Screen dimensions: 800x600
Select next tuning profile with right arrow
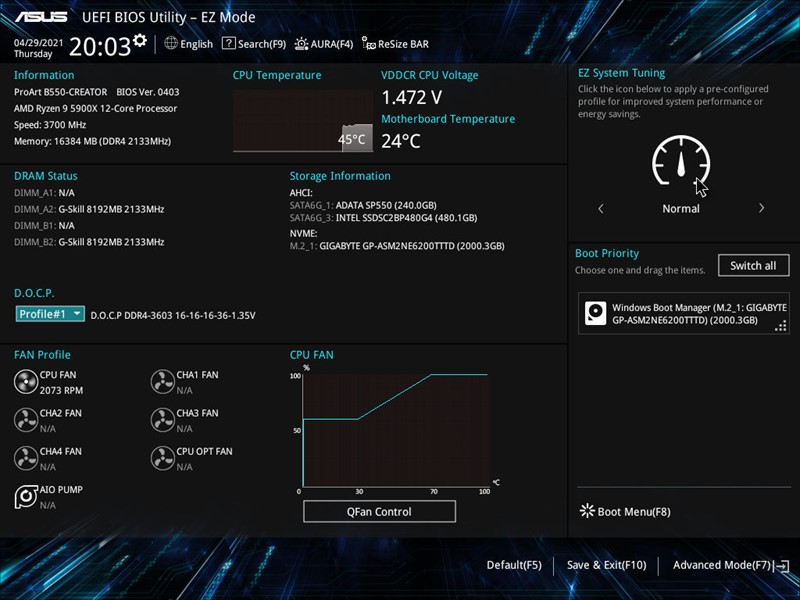click(761, 209)
